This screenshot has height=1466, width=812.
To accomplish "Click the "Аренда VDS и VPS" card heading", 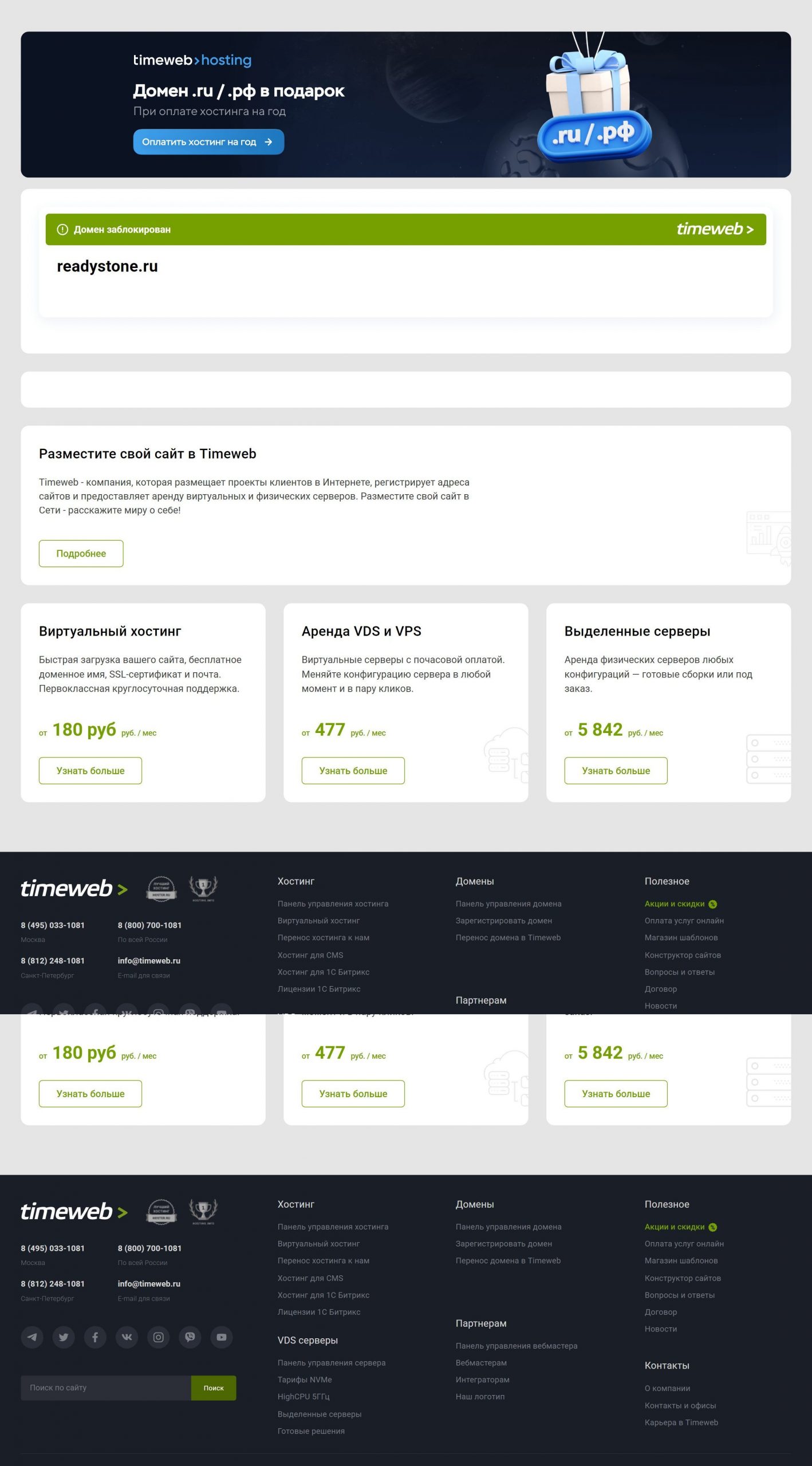I will [361, 631].
